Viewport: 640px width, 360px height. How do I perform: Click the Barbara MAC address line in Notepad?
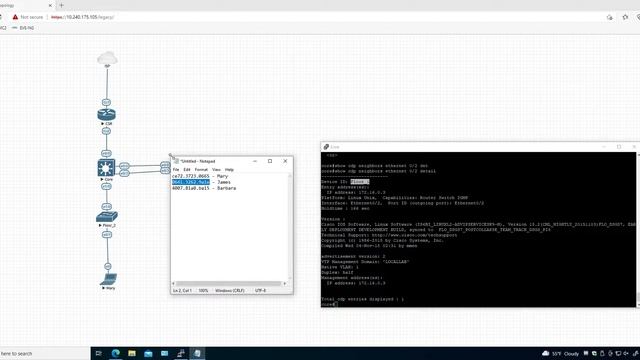click(204, 188)
